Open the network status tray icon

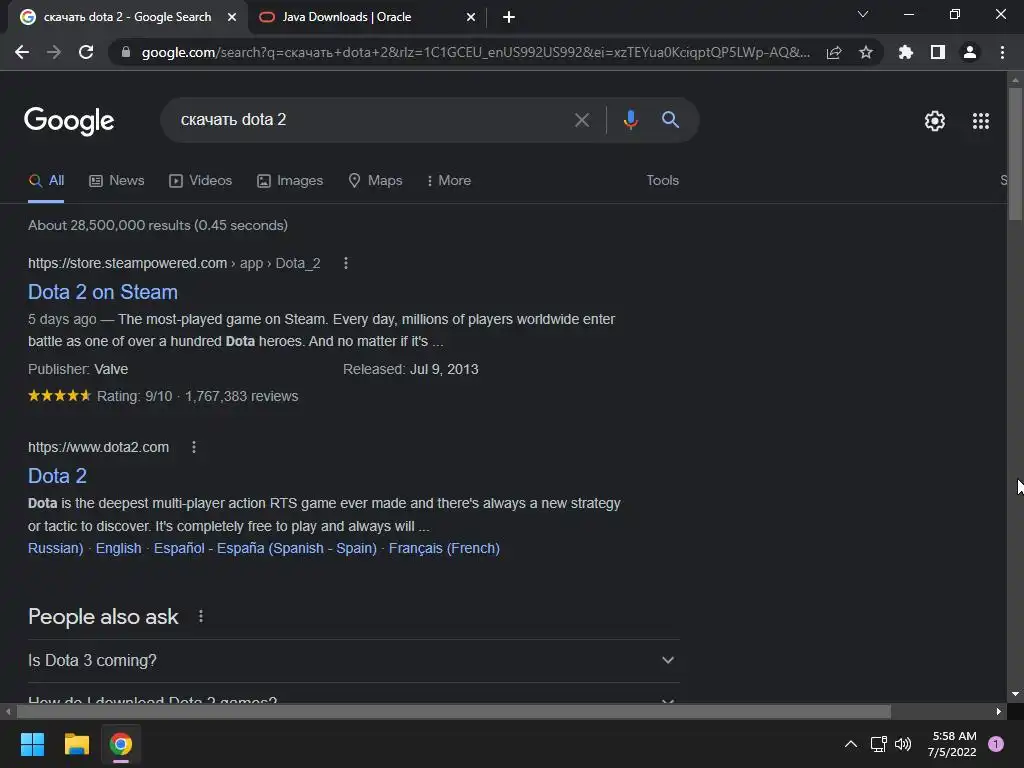(x=878, y=744)
